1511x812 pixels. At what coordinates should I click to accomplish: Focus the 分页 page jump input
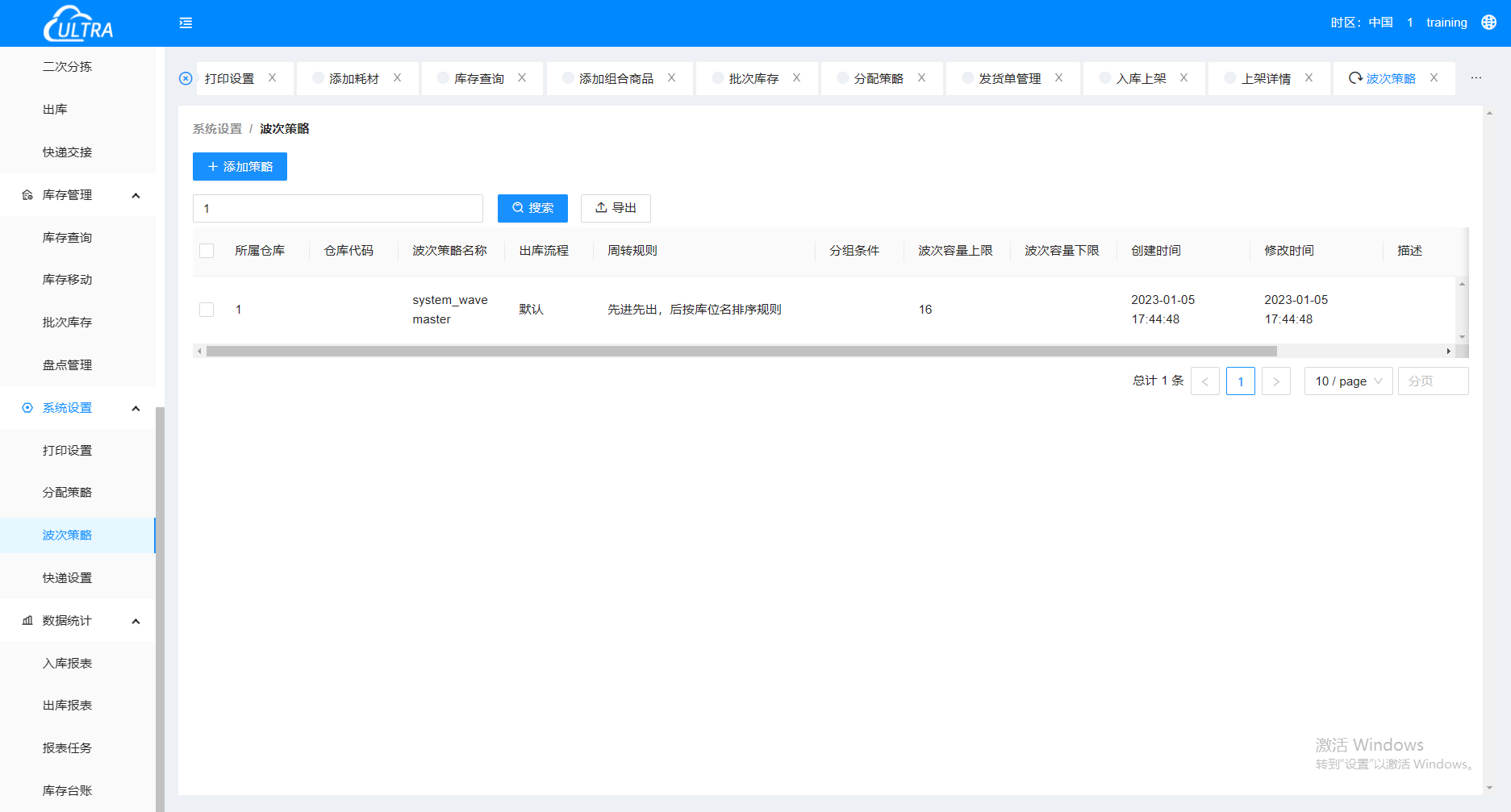[x=1434, y=381]
